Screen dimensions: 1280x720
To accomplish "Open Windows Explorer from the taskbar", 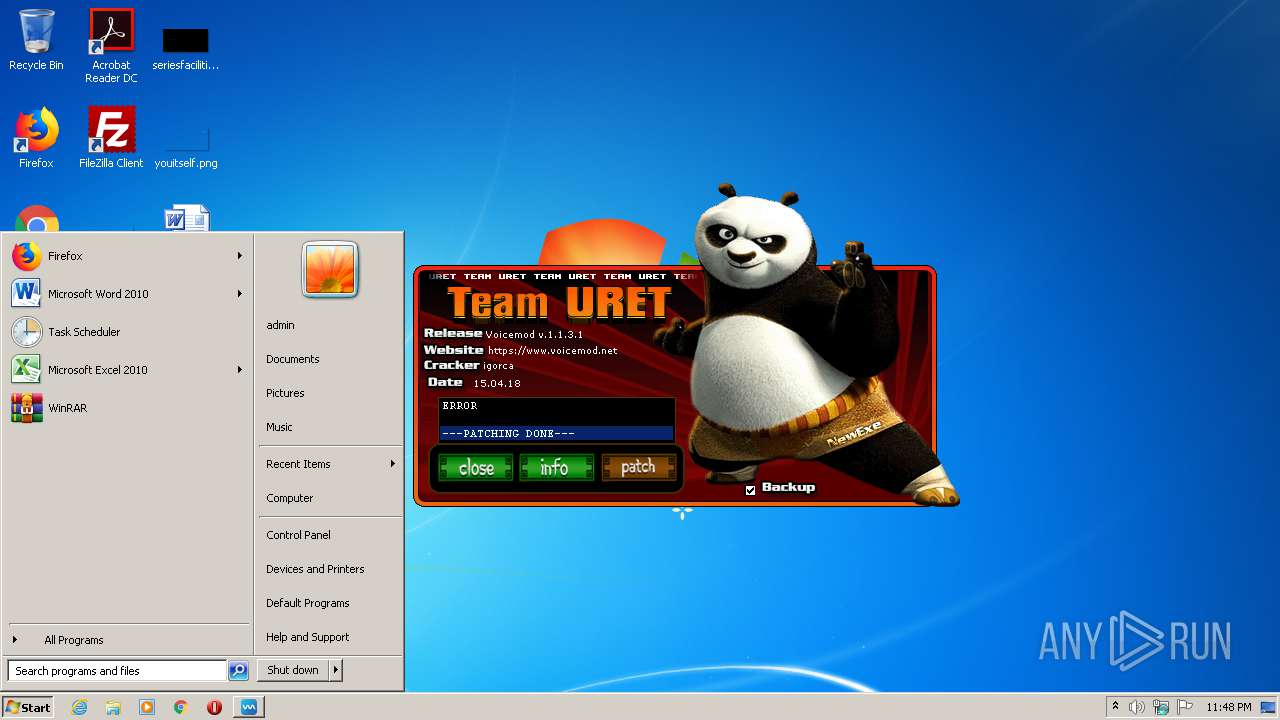I will (x=113, y=707).
